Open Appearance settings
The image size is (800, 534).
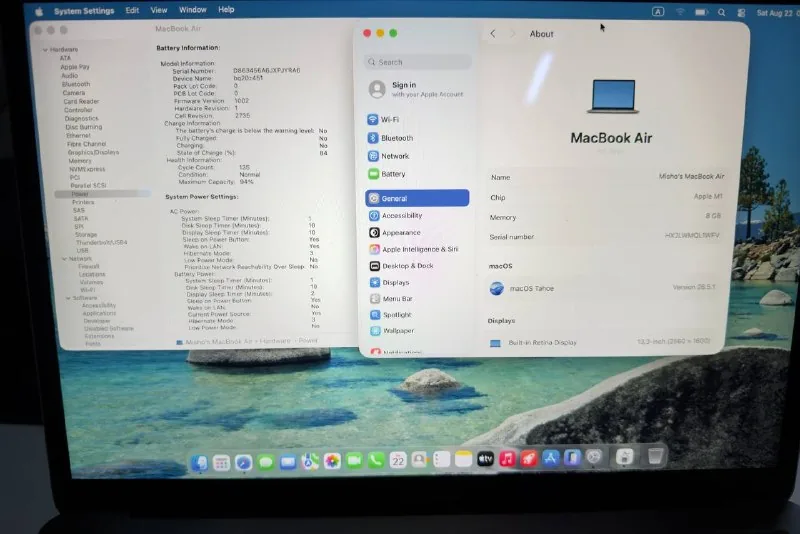point(395,232)
